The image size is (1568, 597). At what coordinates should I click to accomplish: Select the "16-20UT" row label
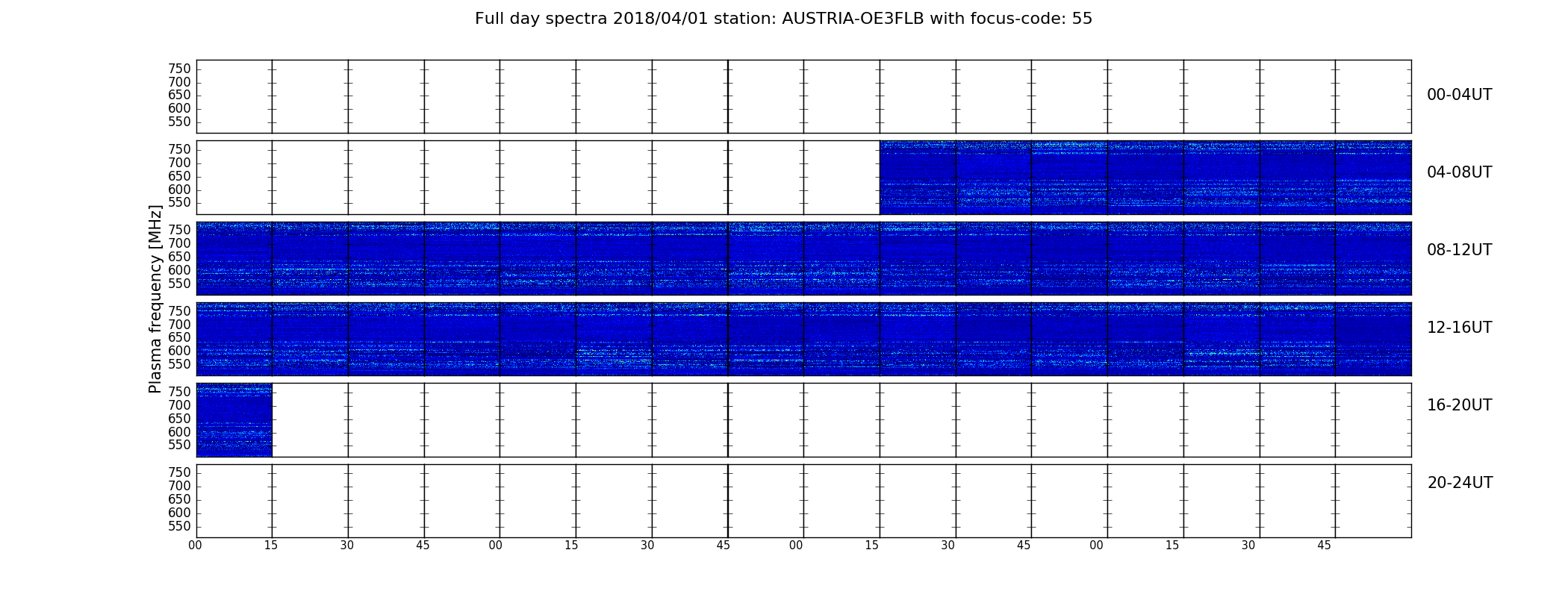tap(1459, 405)
